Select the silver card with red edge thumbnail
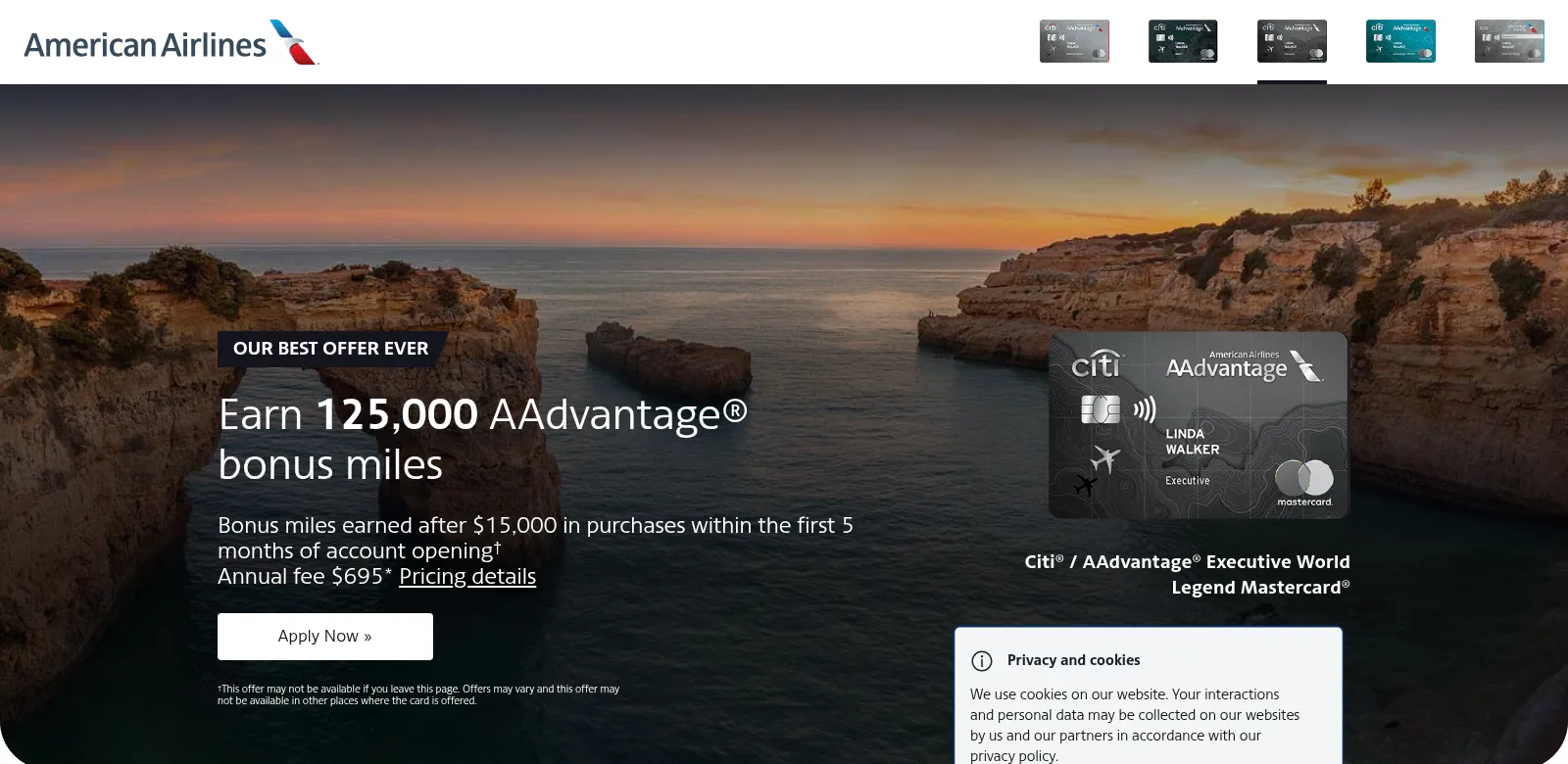This screenshot has width=1568, height=764. pos(1074,41)
